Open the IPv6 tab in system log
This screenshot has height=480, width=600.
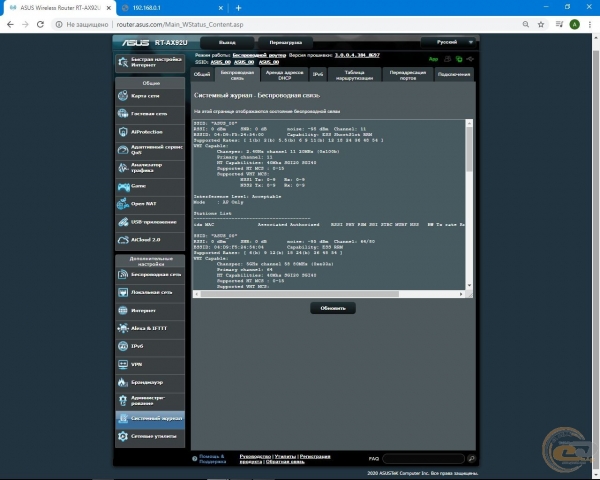tap(318, 75)
